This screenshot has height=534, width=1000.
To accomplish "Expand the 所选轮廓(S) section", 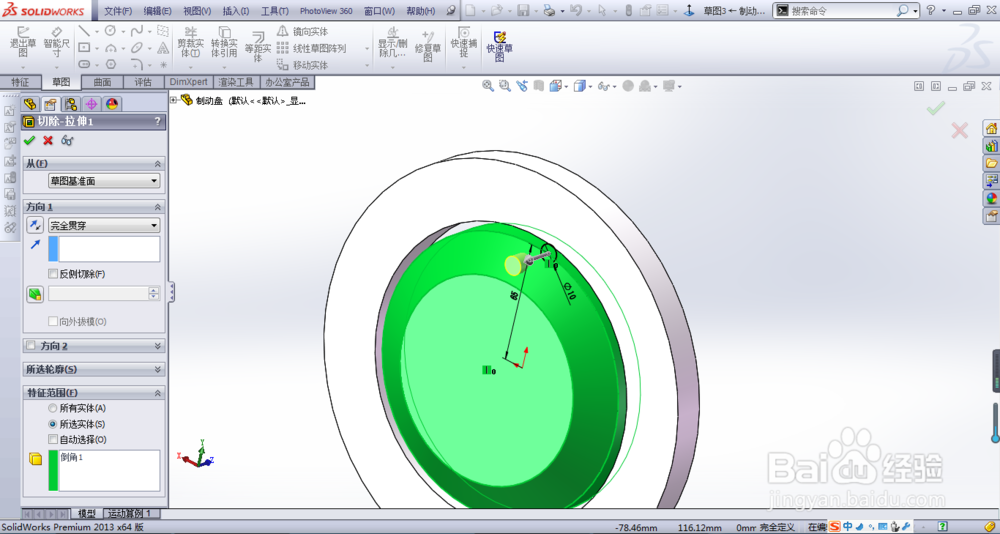I will (x=158, y=369).
